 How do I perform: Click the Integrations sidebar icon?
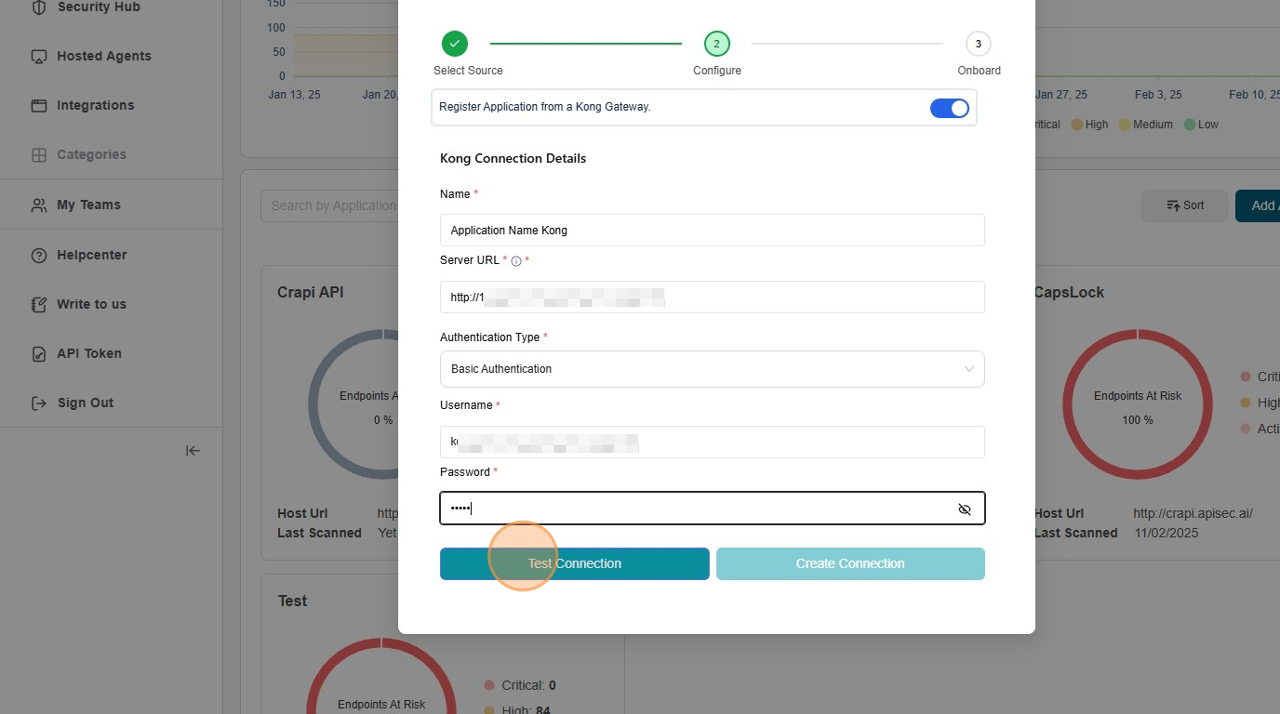click(x=39, y=105)
